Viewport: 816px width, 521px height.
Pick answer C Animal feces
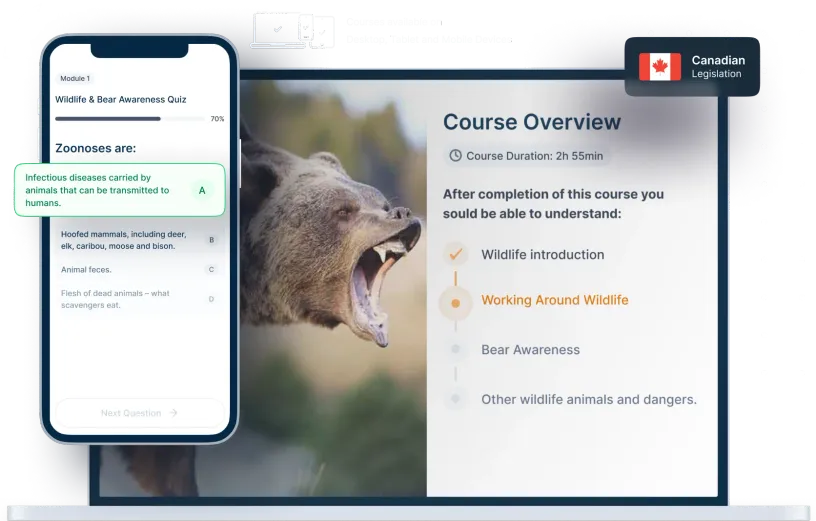[140, 270]
